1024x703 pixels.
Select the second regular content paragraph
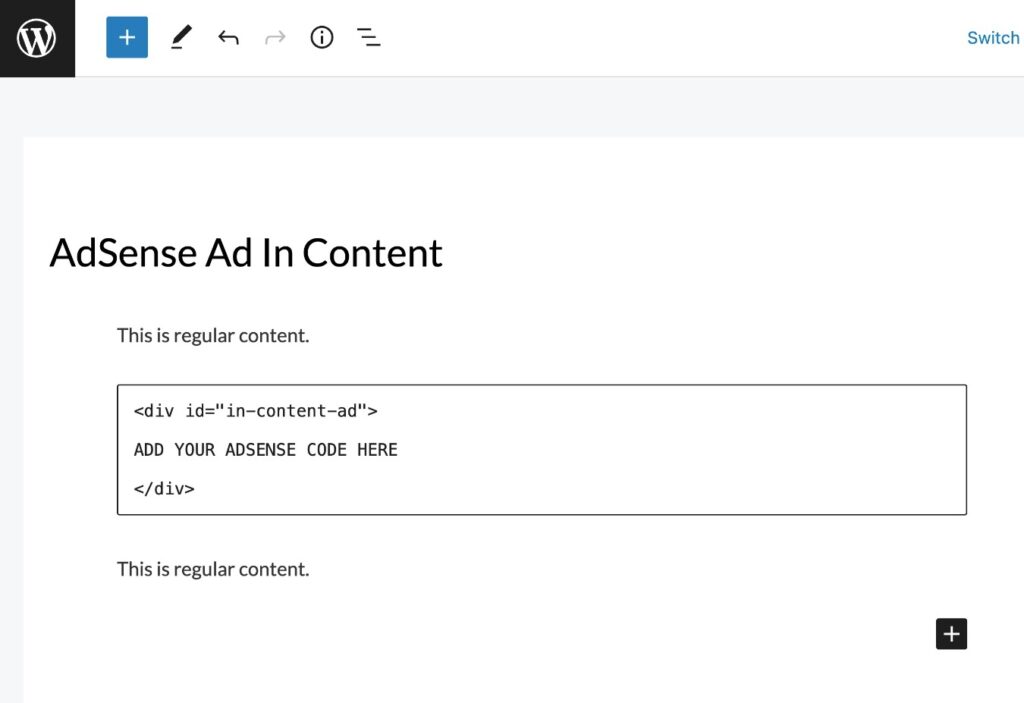pyautogui.click(x=212, y=568)
